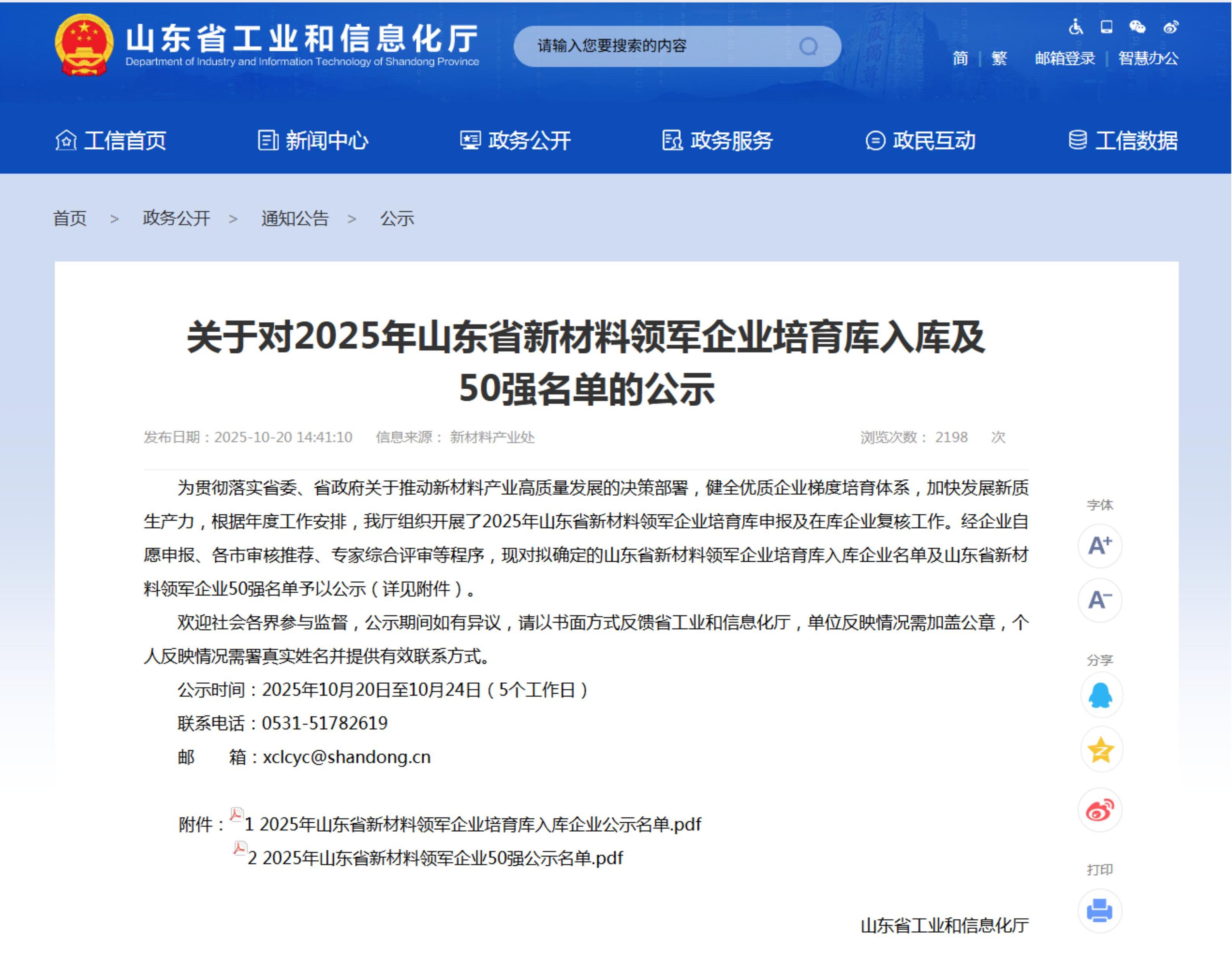Screen dimensions: 1232x960
Task: Switch to simplified Chinese 简
Action: 960,58
